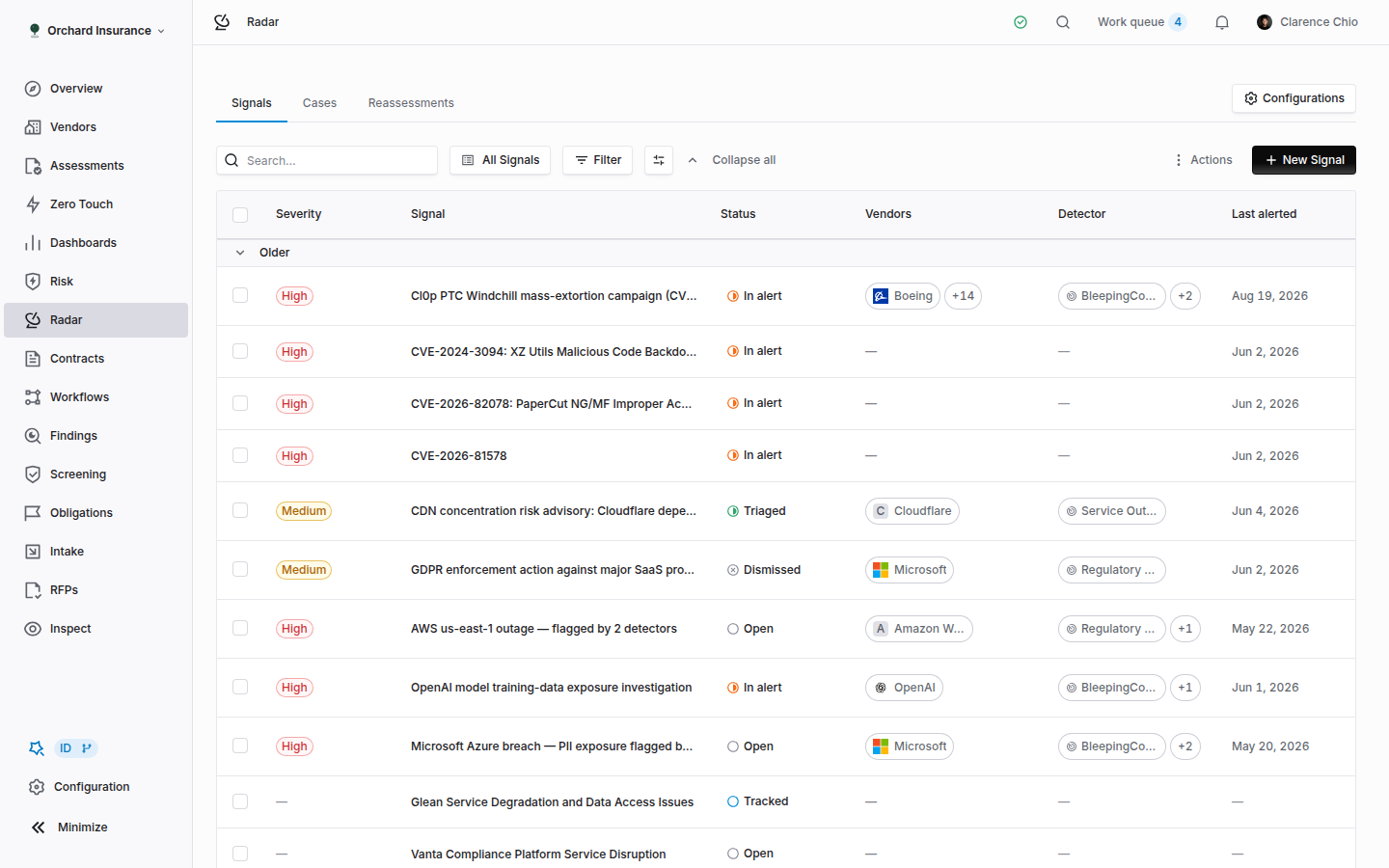
Task: Collapse the Older group chevron
Action: click(x=240, y=253)
